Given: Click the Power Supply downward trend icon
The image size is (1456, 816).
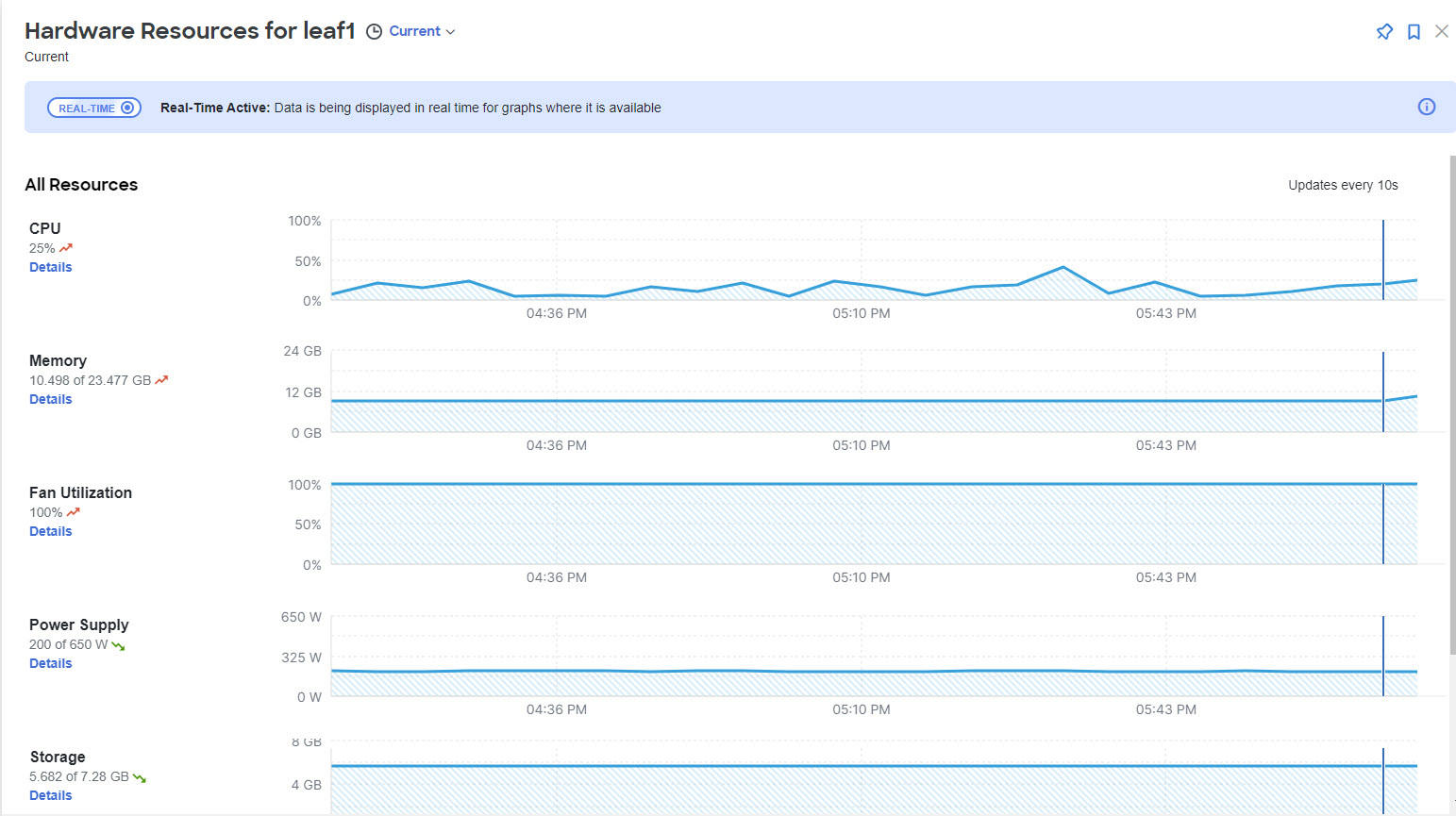Looking at the screenshot, I should (x=118, y=645).
